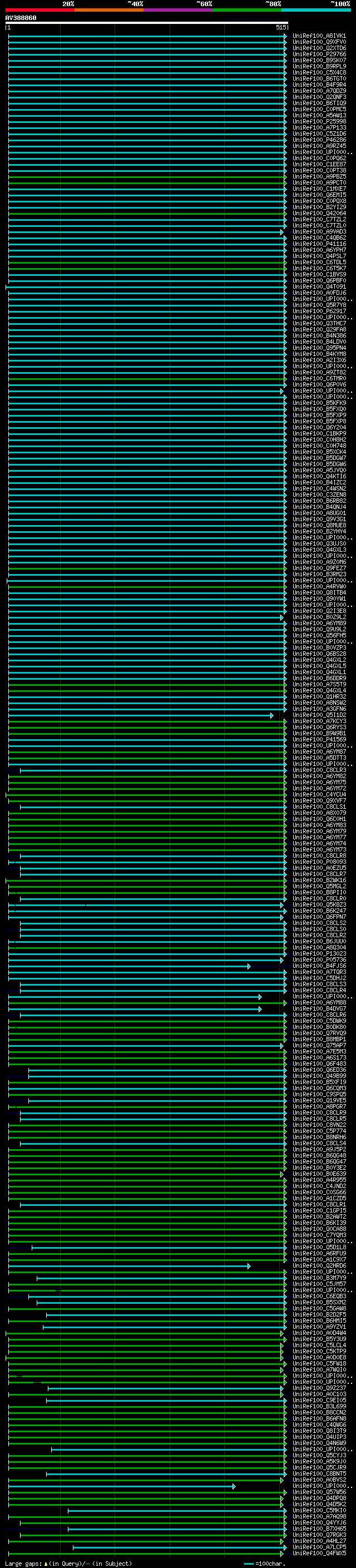Screen dimensions: 356x1568
Task: Select UniRef100_A2I3X6 label
Action: click(x=319, y=360)
